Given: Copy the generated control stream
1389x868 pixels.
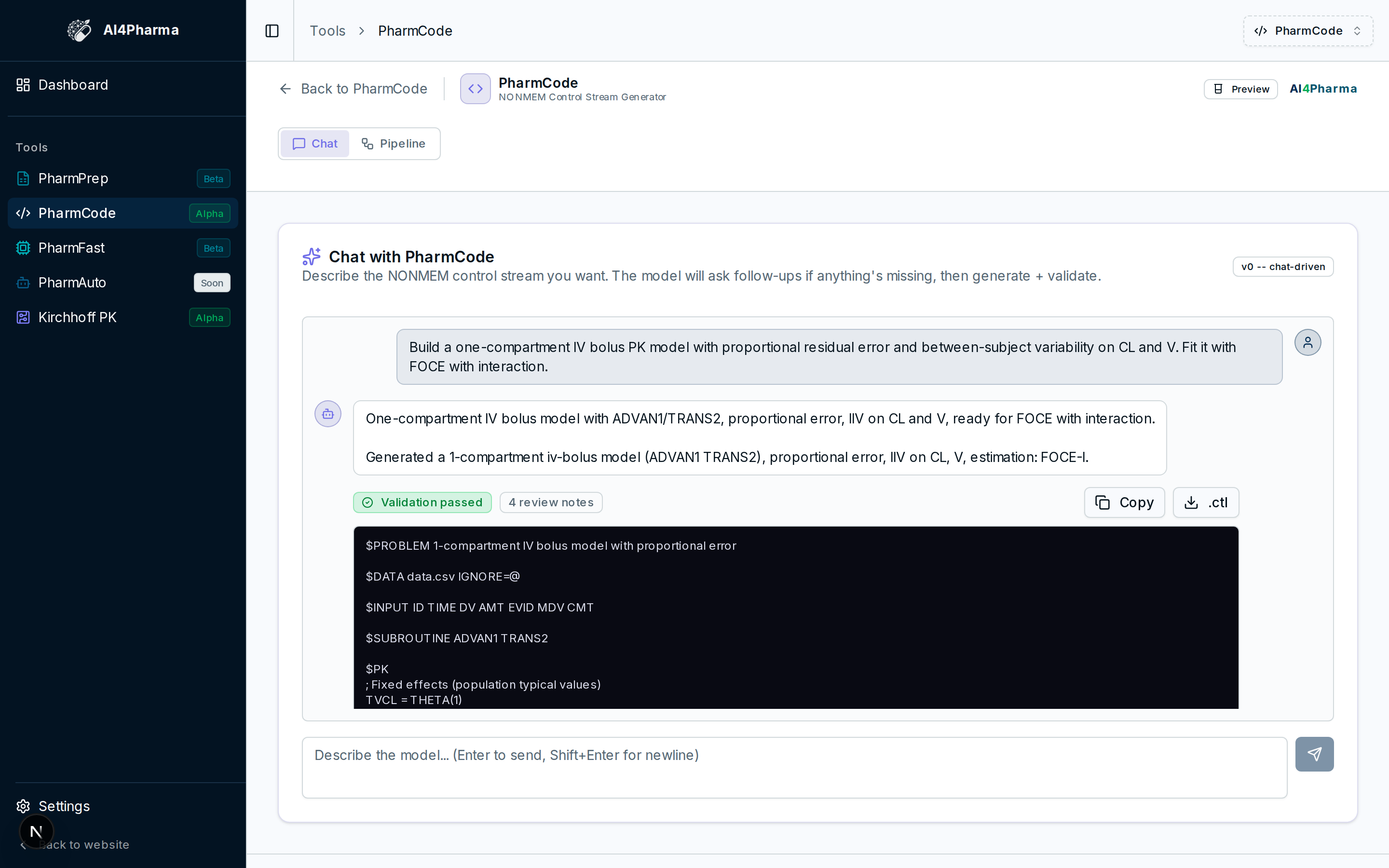Looking at the screenshot, I should point(1124,502).
